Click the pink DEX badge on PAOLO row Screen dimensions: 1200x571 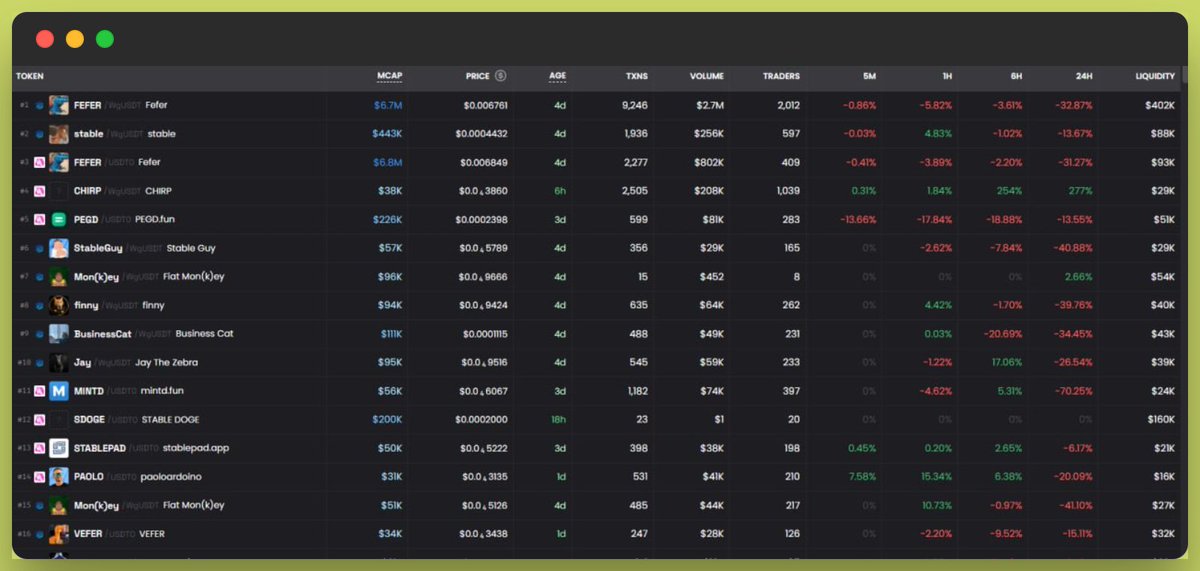40,477
